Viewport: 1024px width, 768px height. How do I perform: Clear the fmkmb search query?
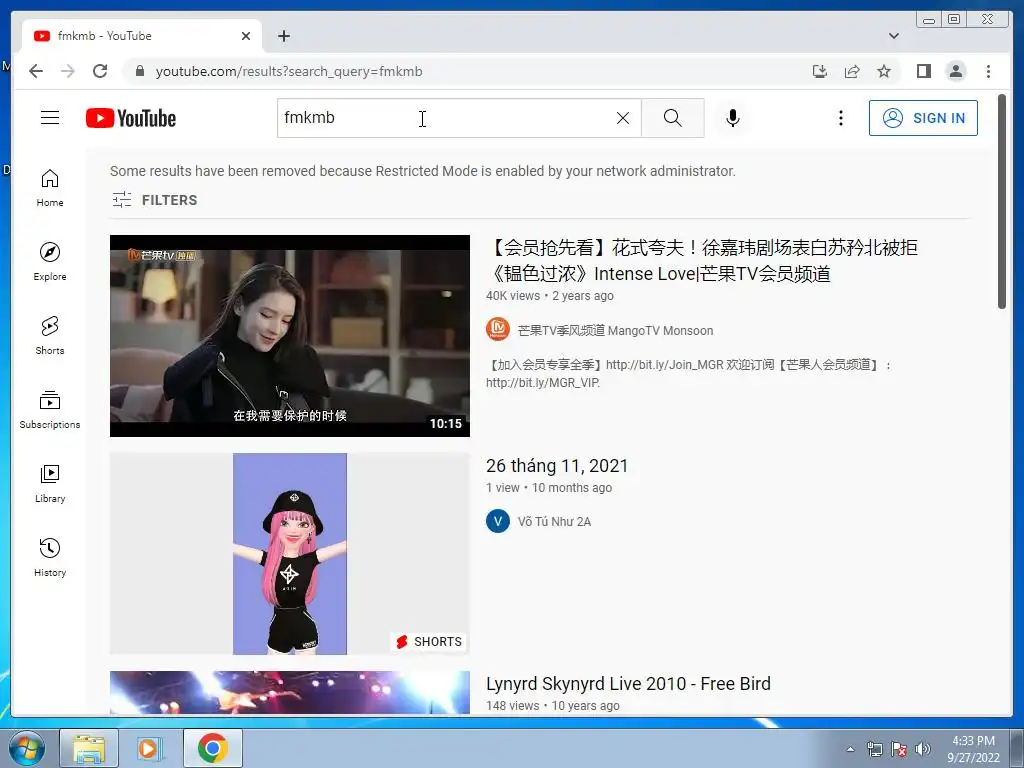point(623,118)
